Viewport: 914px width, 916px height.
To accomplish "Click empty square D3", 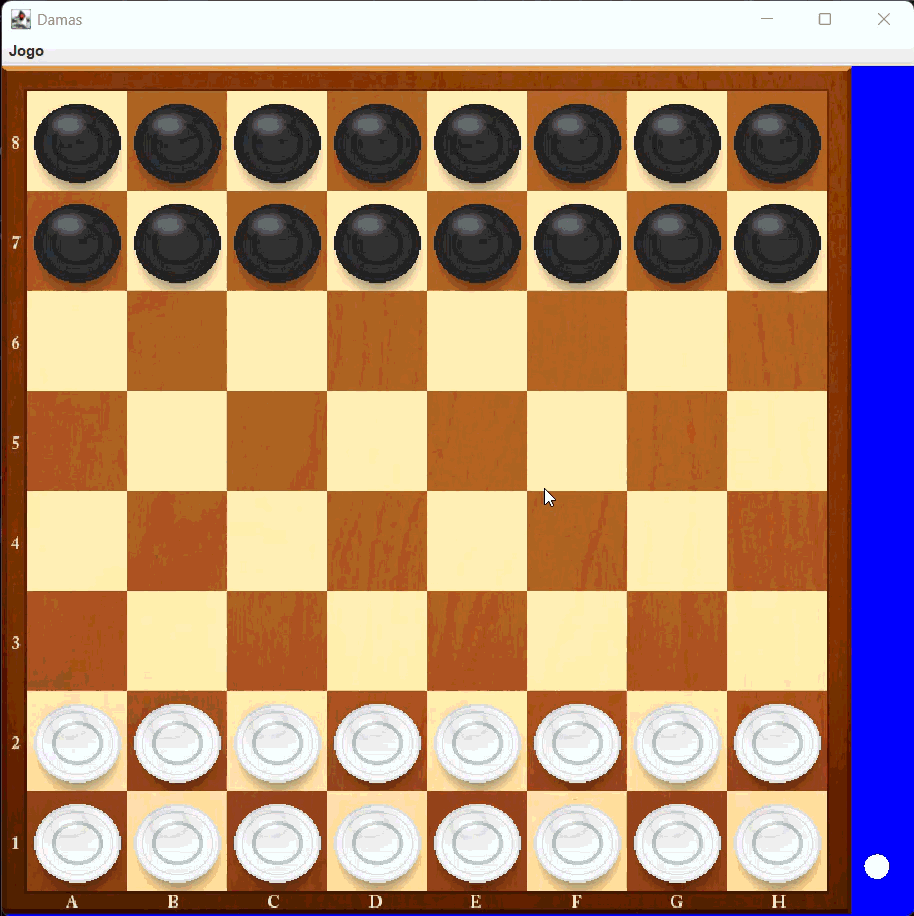I will click(x=377, y=641).
